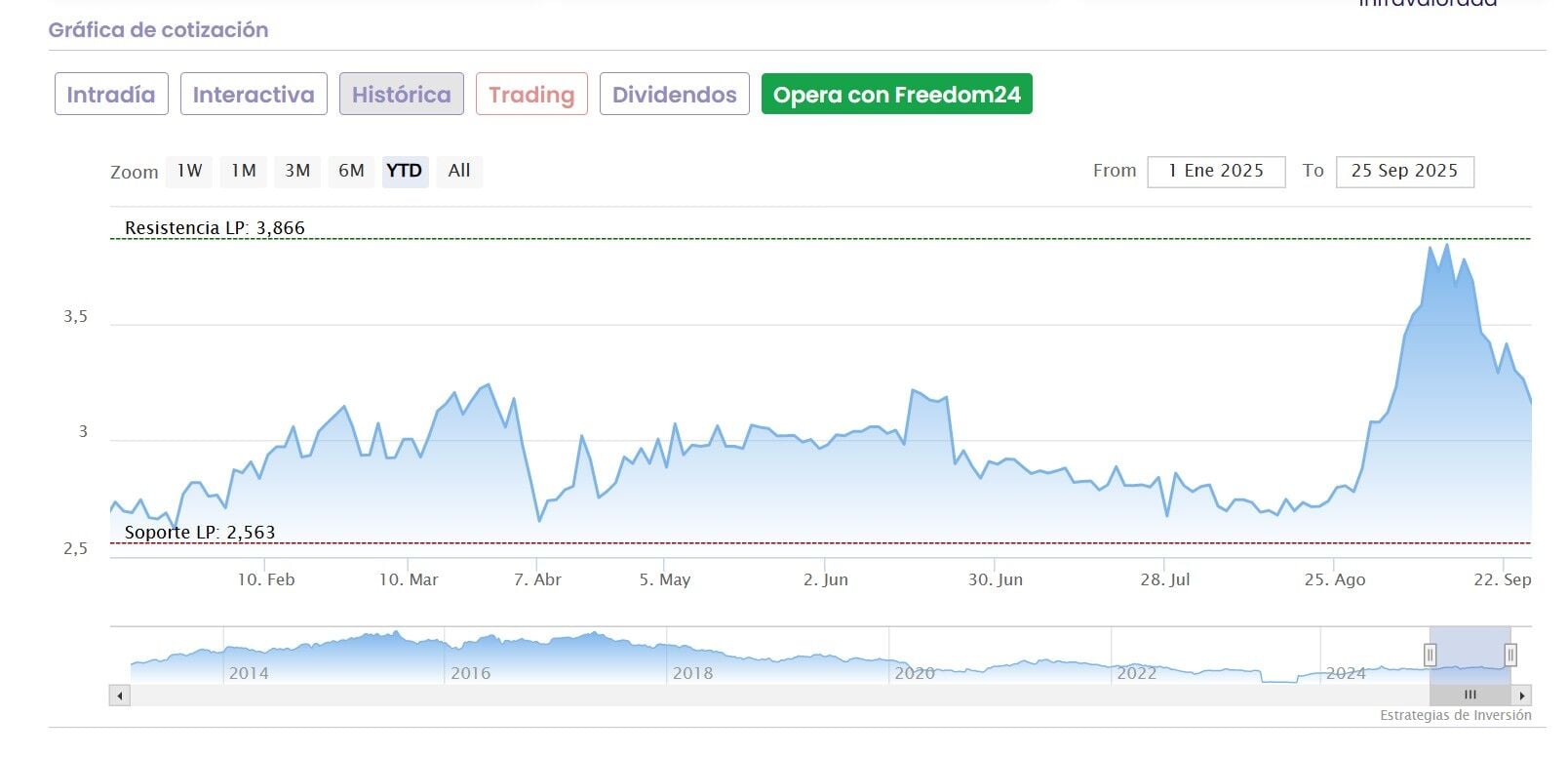This screenshot has width=1568, height=757.
Task: Click the 2018 label in navigator
Action: [693, 673]
